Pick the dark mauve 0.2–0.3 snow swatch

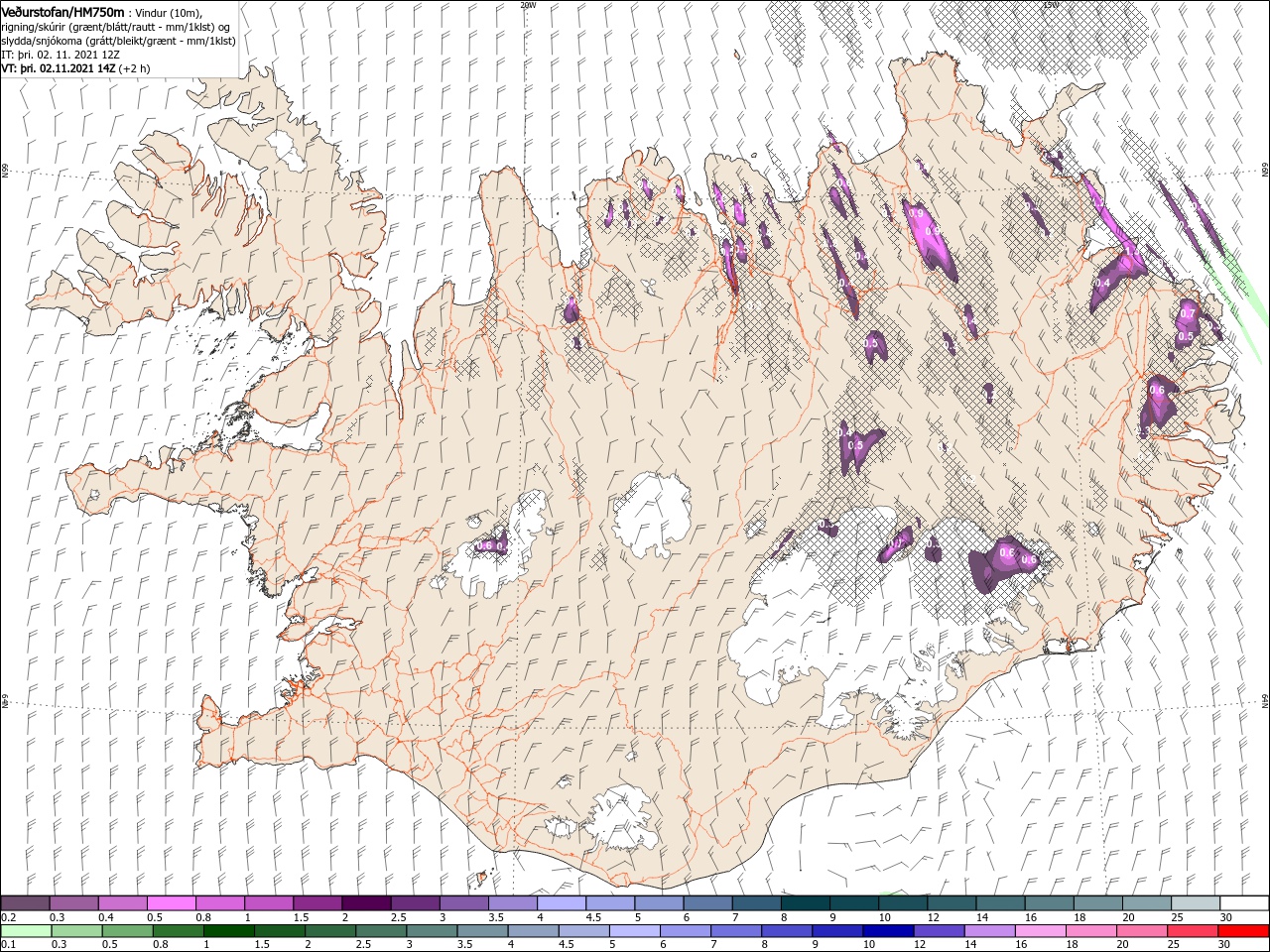click(25, 903)
